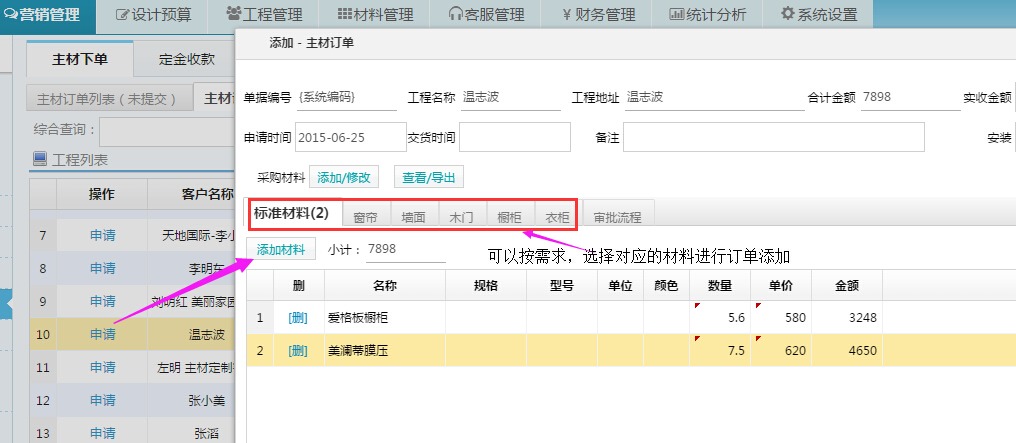Open the 材料管理 module via its grid icon
This screenshot has width=1016, height=443.
345,15
